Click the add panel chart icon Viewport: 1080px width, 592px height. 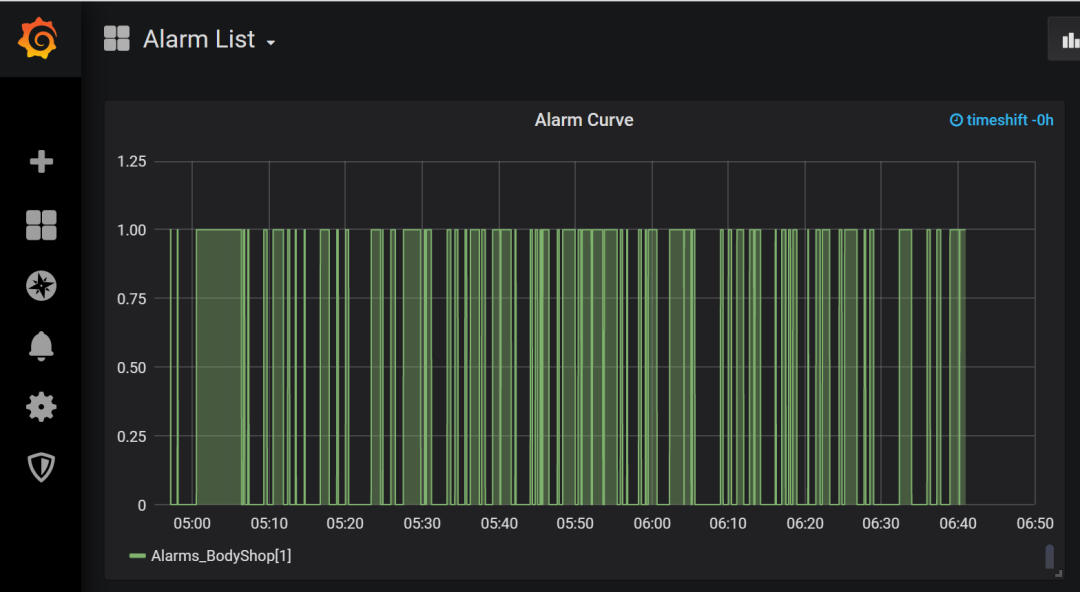[1070, 40]
